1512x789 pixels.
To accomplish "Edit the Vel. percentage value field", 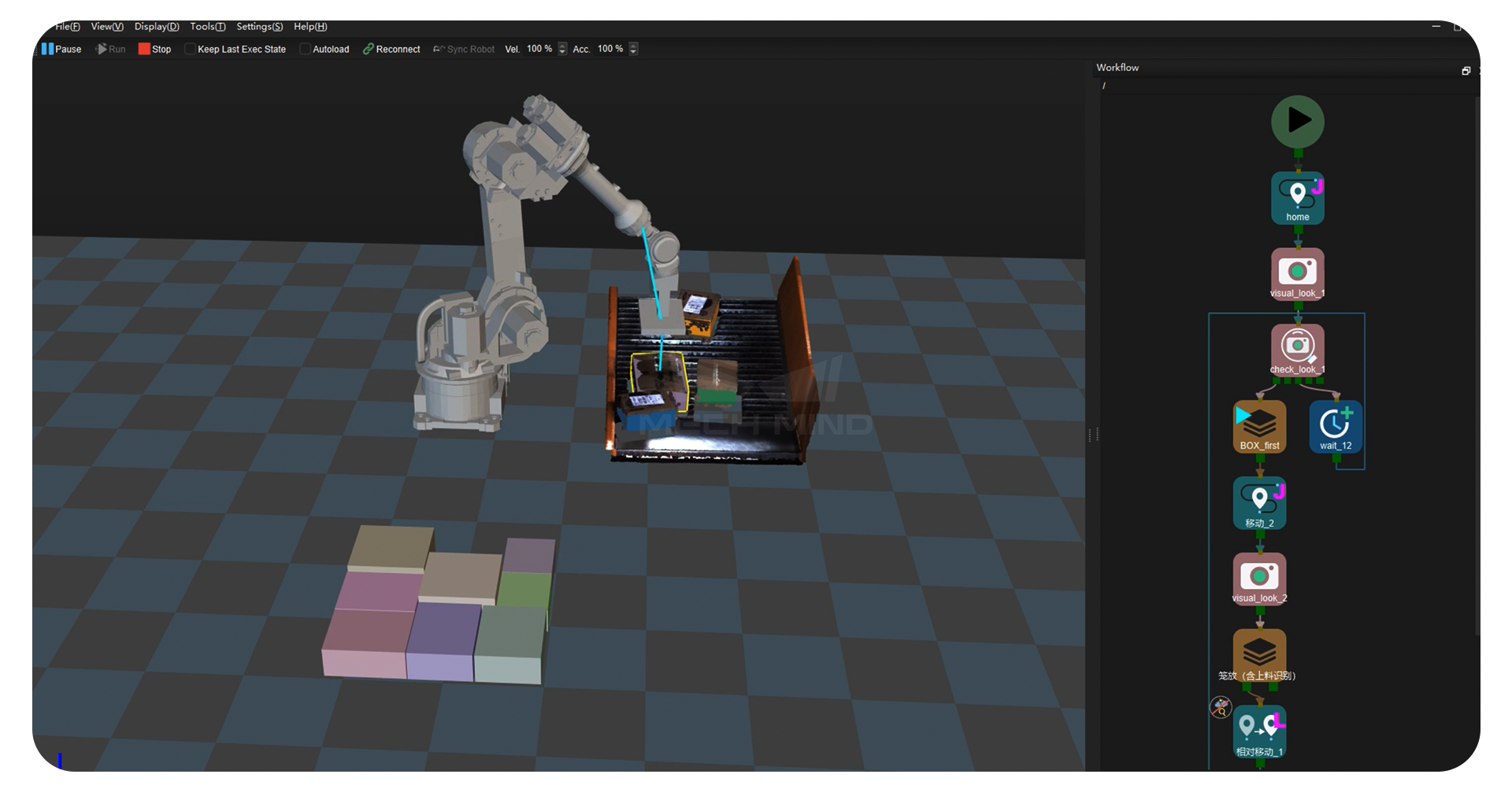I will 539,49.
